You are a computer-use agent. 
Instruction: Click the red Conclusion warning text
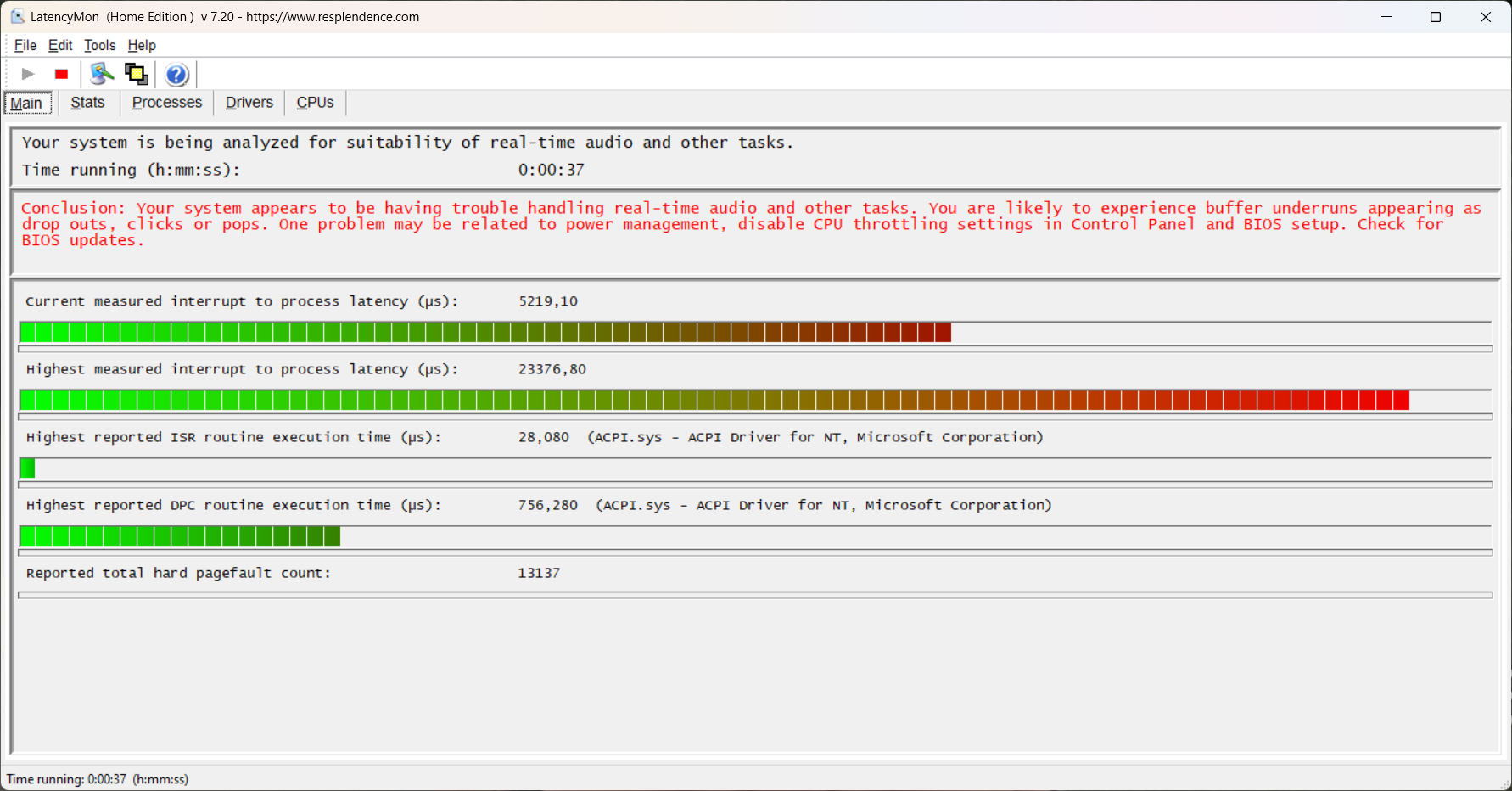tap(752, 224)
